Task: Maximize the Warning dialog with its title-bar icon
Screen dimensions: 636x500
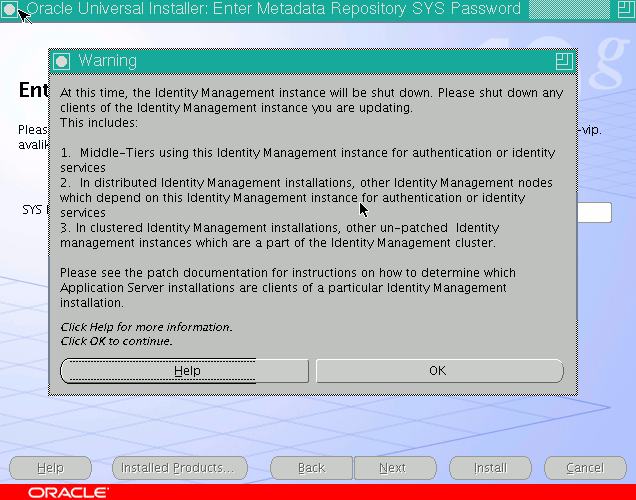Action: click(564, 62)
